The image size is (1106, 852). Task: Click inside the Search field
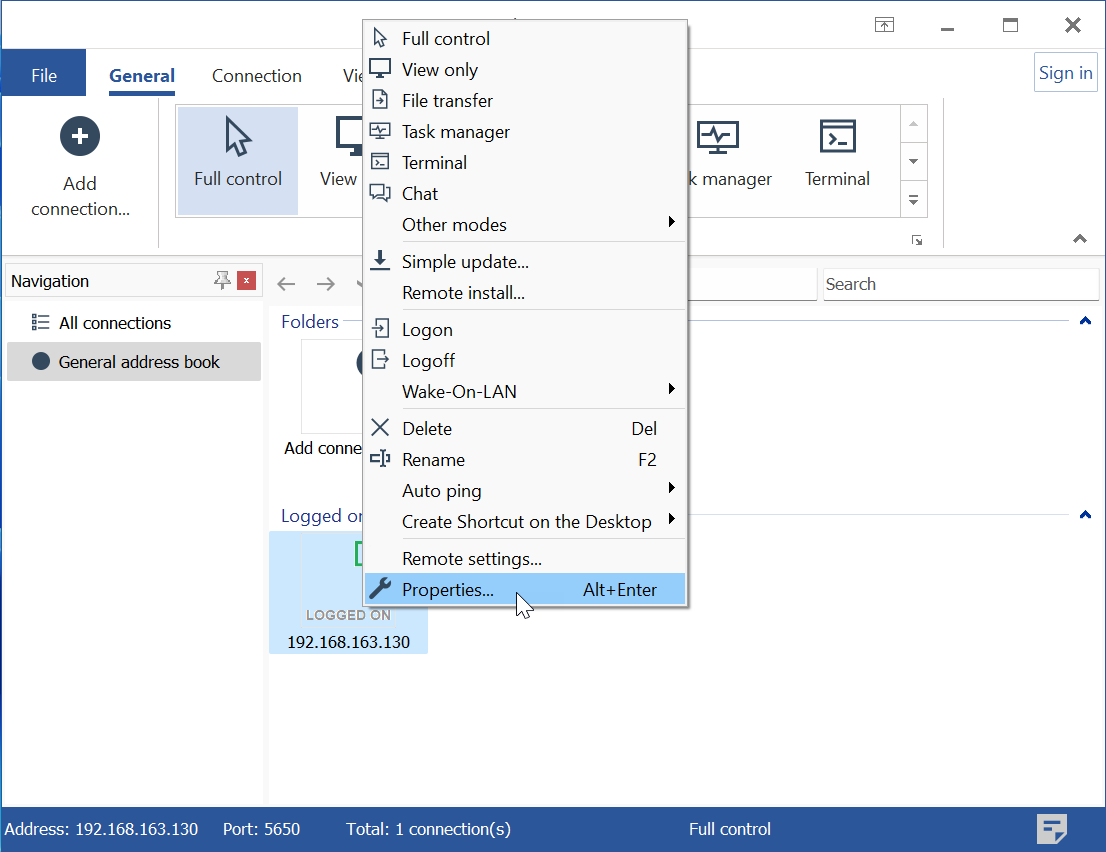pos(958,284)
